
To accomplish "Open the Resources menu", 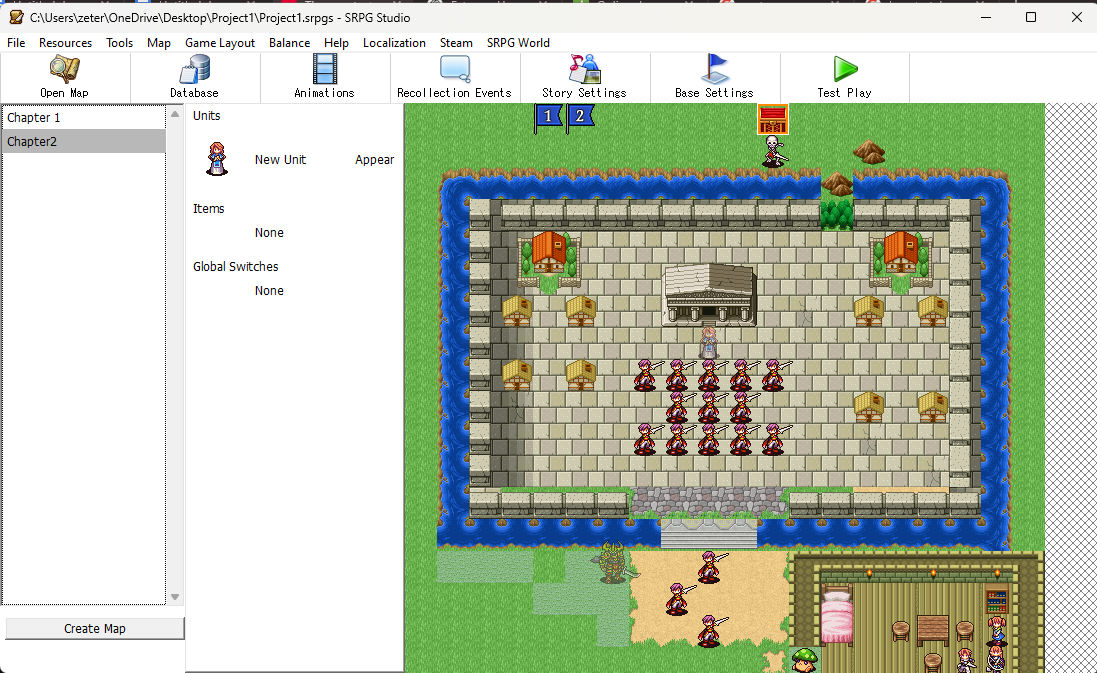I will tap(65, 43).
